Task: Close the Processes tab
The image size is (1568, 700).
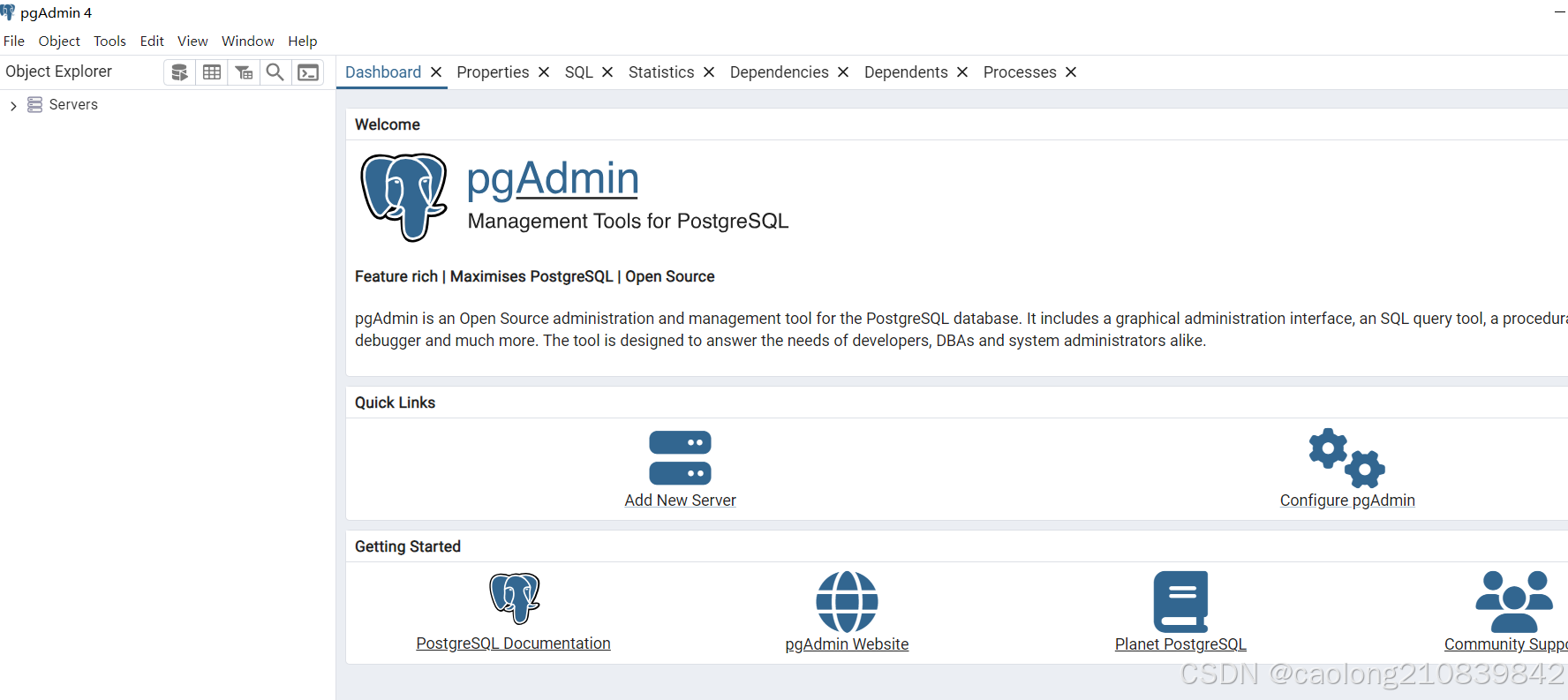Action: pyautogui.click(x=1071, y=72)
